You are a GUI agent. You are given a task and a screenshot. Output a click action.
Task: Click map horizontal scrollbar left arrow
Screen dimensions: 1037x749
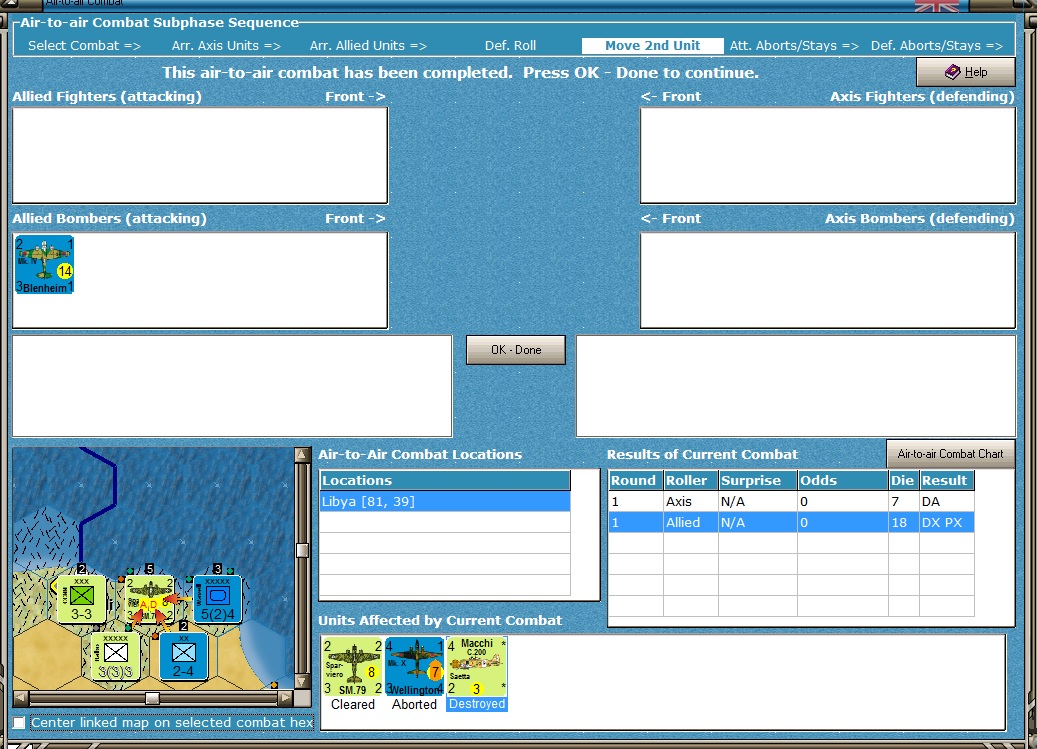[x=21, y=697]
